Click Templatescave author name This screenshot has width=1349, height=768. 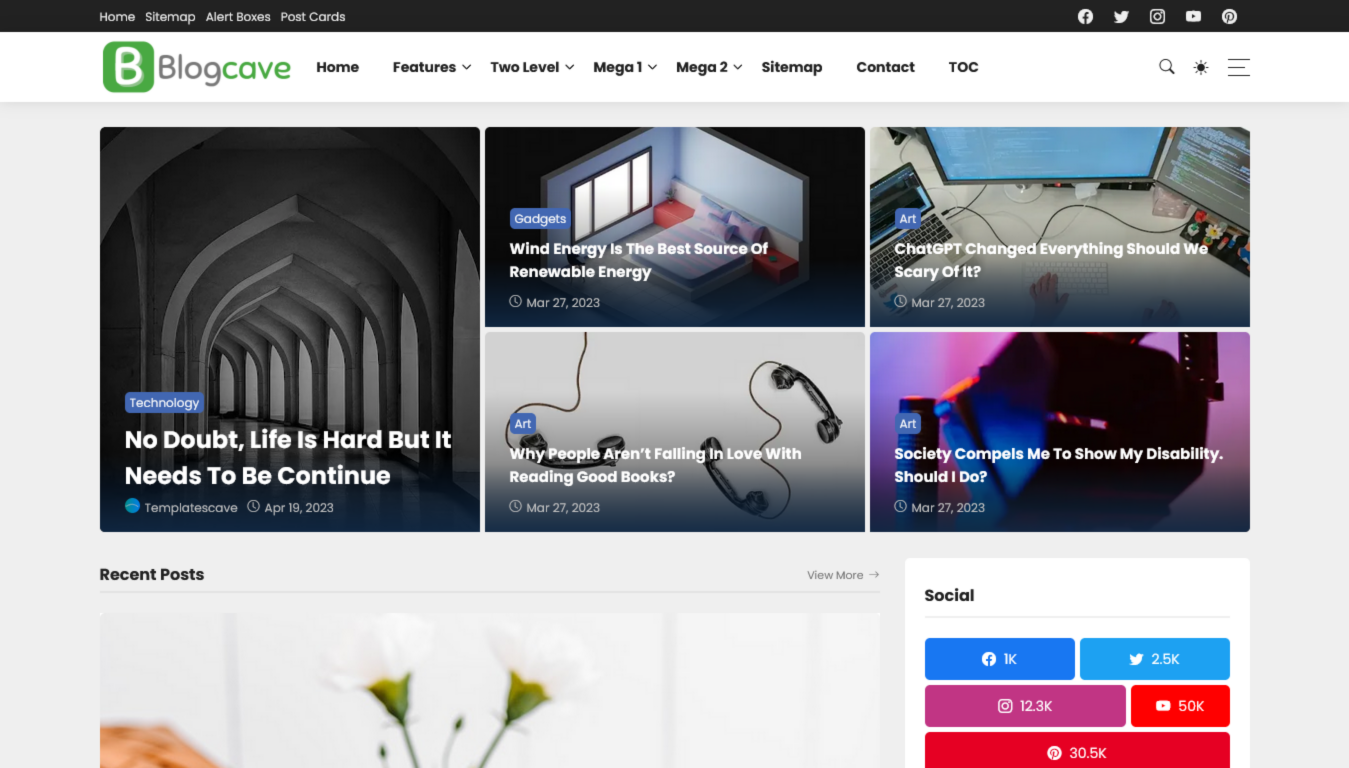pos(191,507)
